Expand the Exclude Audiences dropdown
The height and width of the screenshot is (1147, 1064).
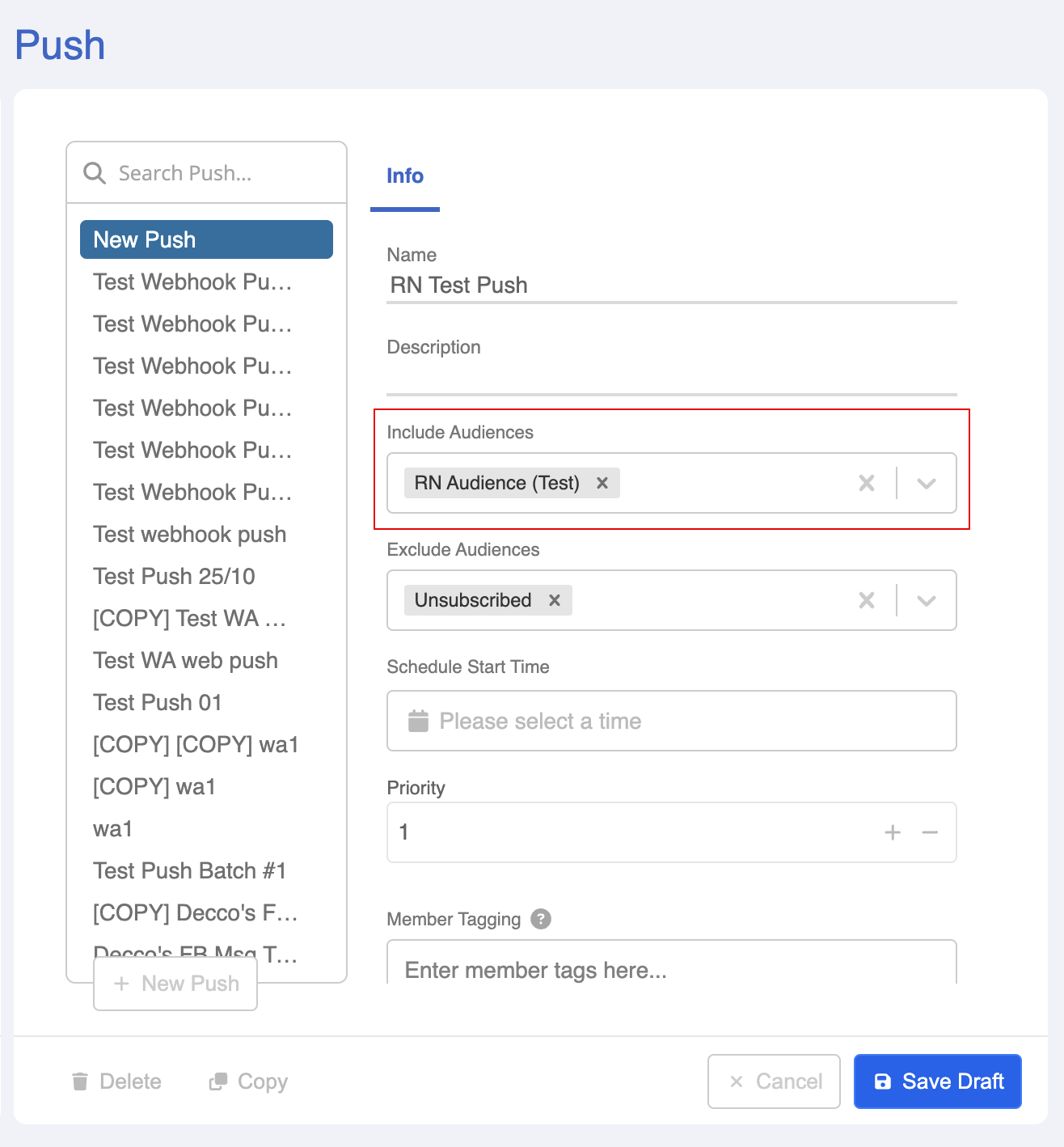pyautogui.click(x=927, y=600)
